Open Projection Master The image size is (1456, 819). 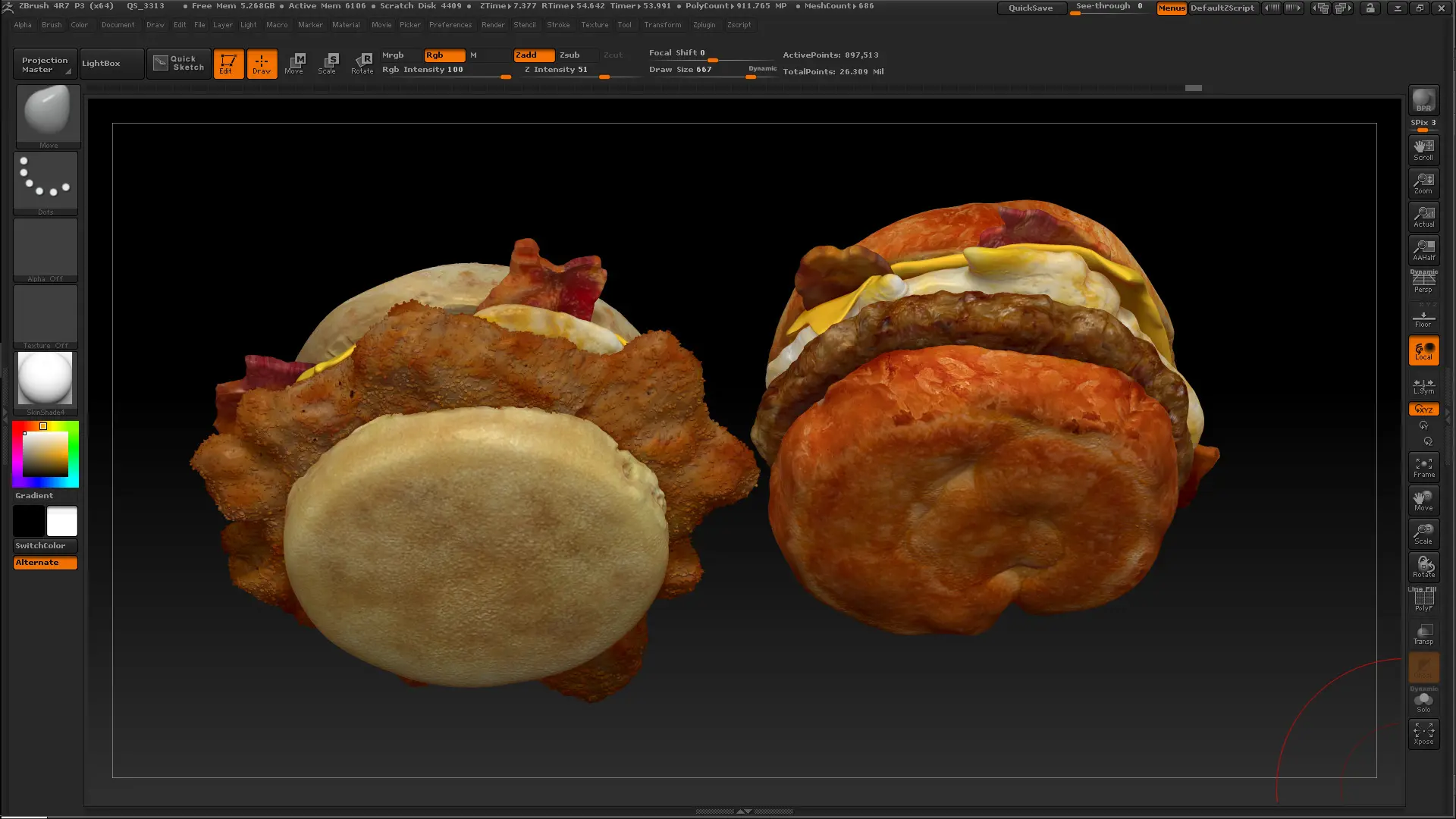[45, 64]
